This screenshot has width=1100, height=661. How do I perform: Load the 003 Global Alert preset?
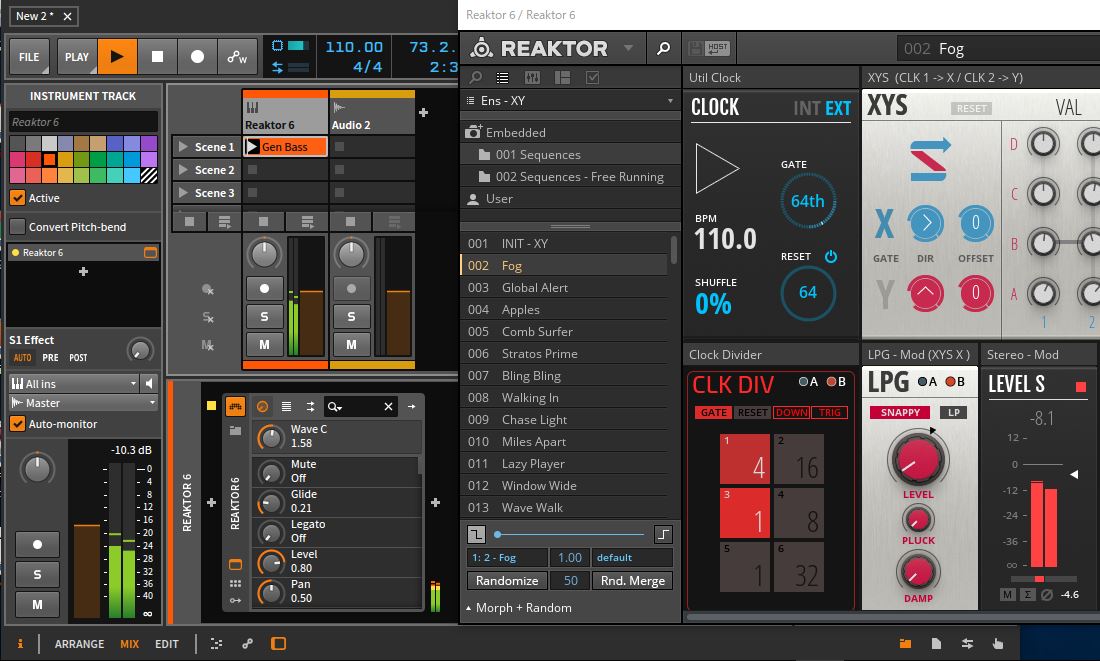[x=565, y=288]
